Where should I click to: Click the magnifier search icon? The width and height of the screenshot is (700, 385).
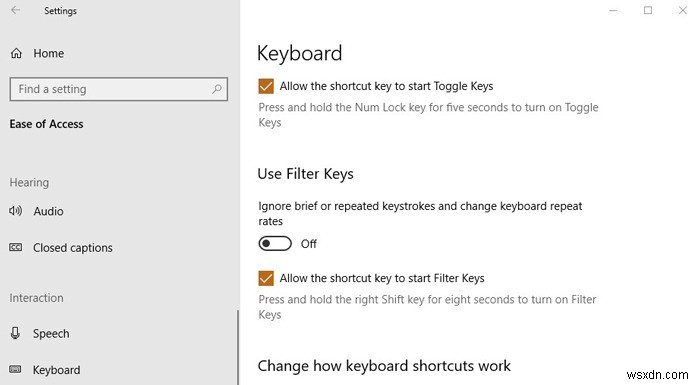[217, 89]
